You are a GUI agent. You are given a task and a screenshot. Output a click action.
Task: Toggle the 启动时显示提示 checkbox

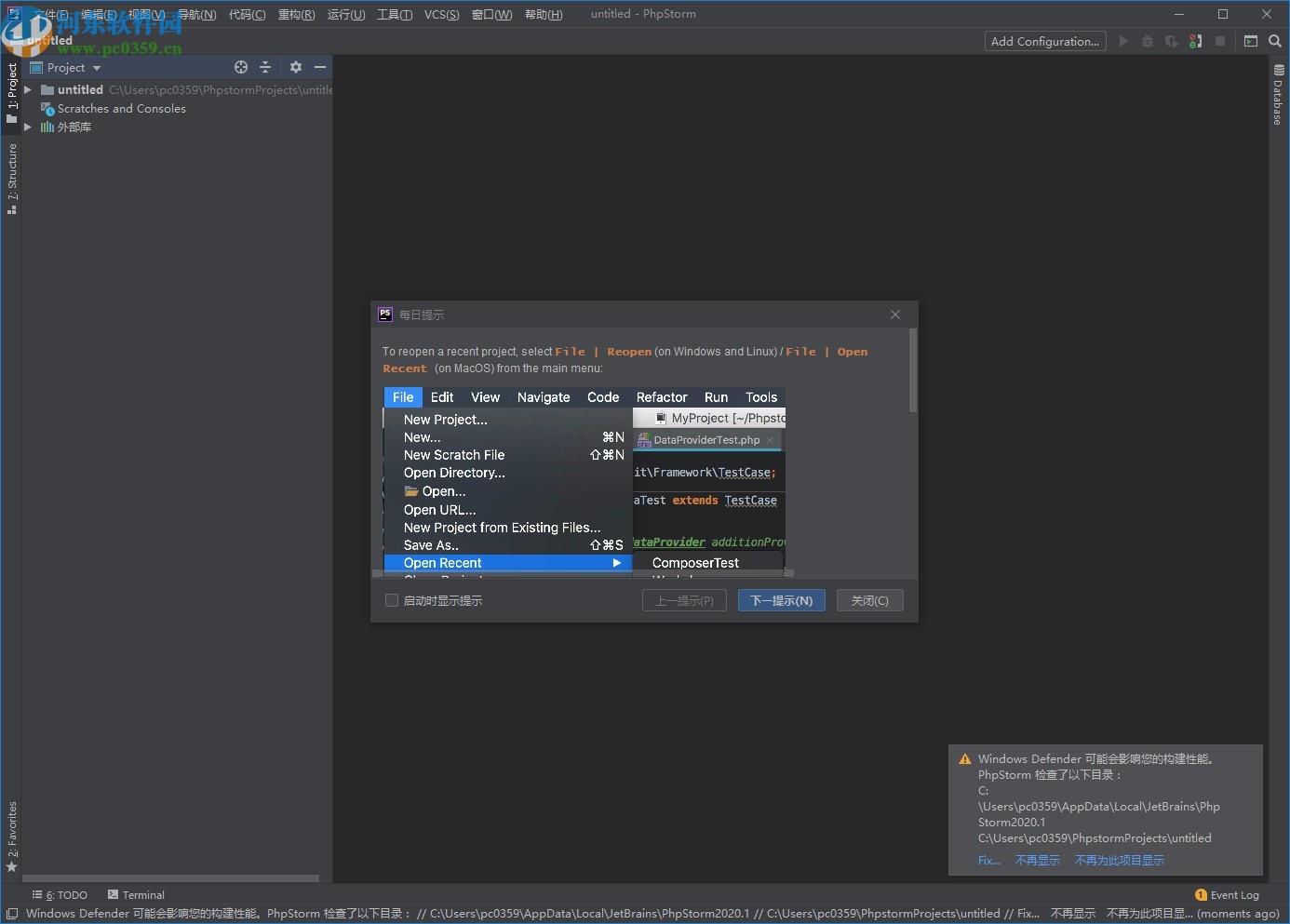tap(392, 600)
